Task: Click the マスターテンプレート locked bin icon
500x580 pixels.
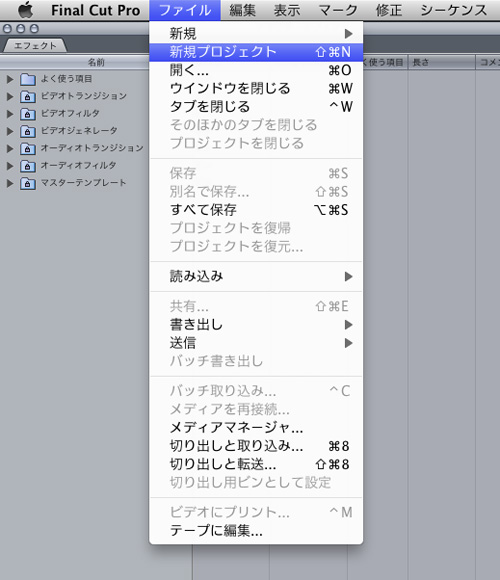Action: tap(28, 183)
